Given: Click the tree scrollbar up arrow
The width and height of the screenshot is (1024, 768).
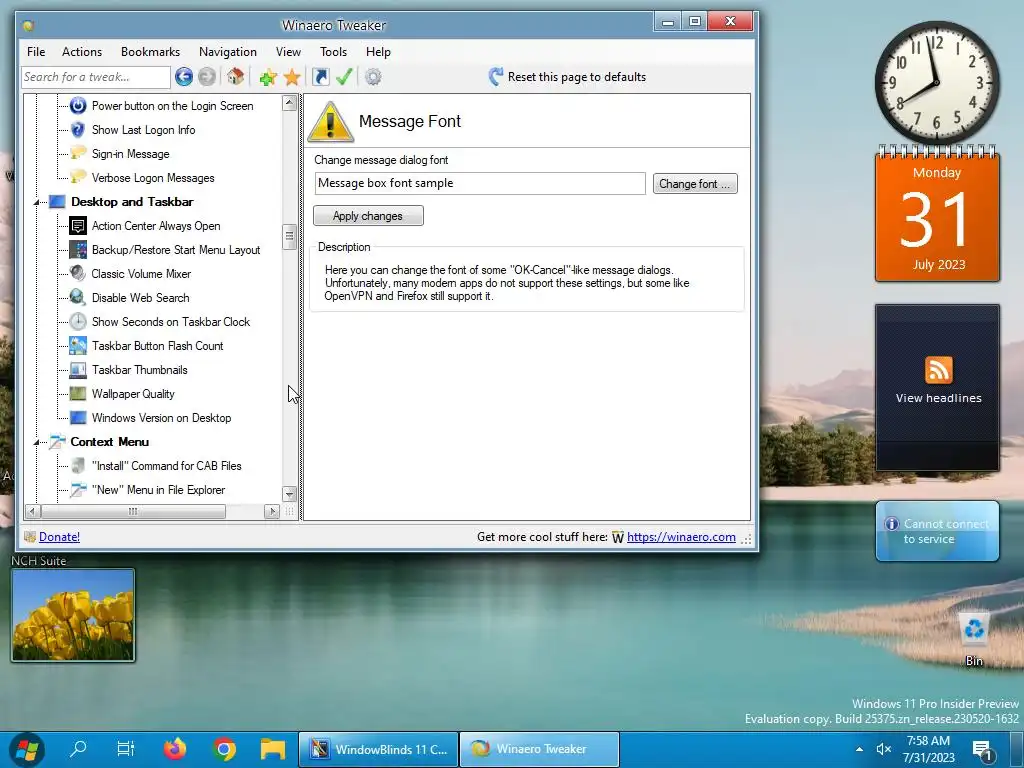Looking at the screenshot, I should click(x=289, y=103).
